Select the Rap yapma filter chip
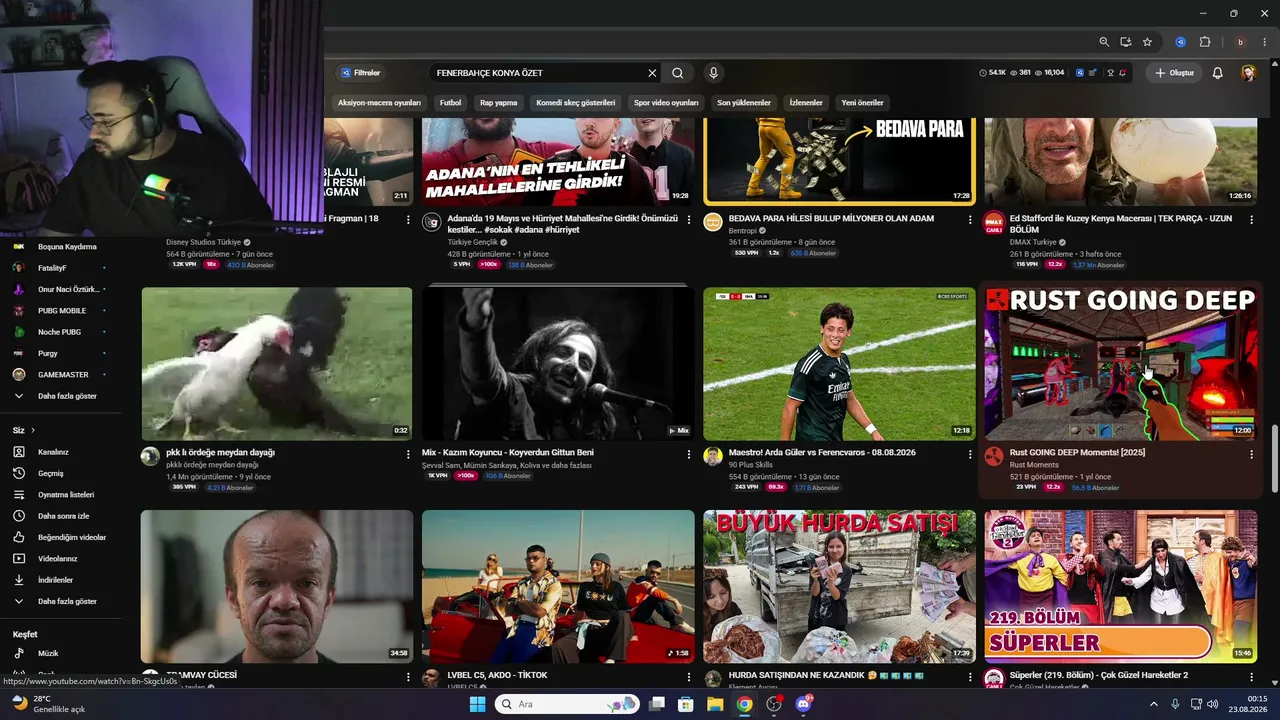The width and height of the screenshot is (1280, 720). (499, 103)
